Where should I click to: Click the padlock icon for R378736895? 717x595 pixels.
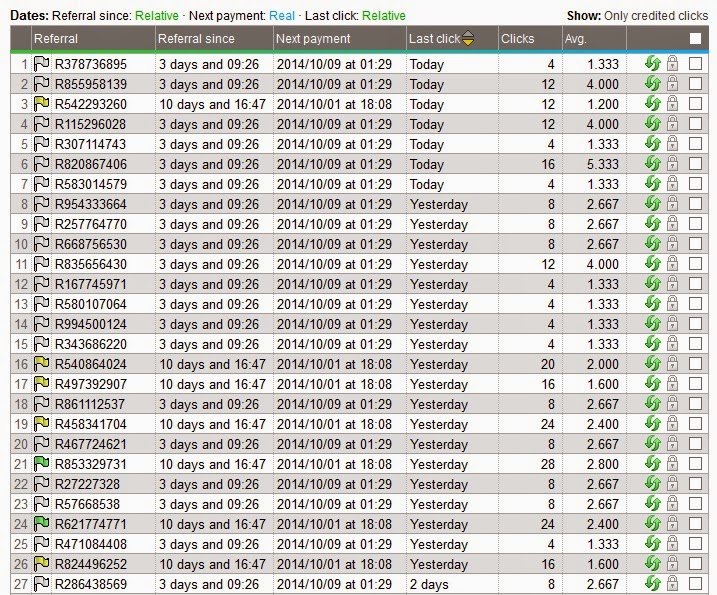click(x=672, y=64)
